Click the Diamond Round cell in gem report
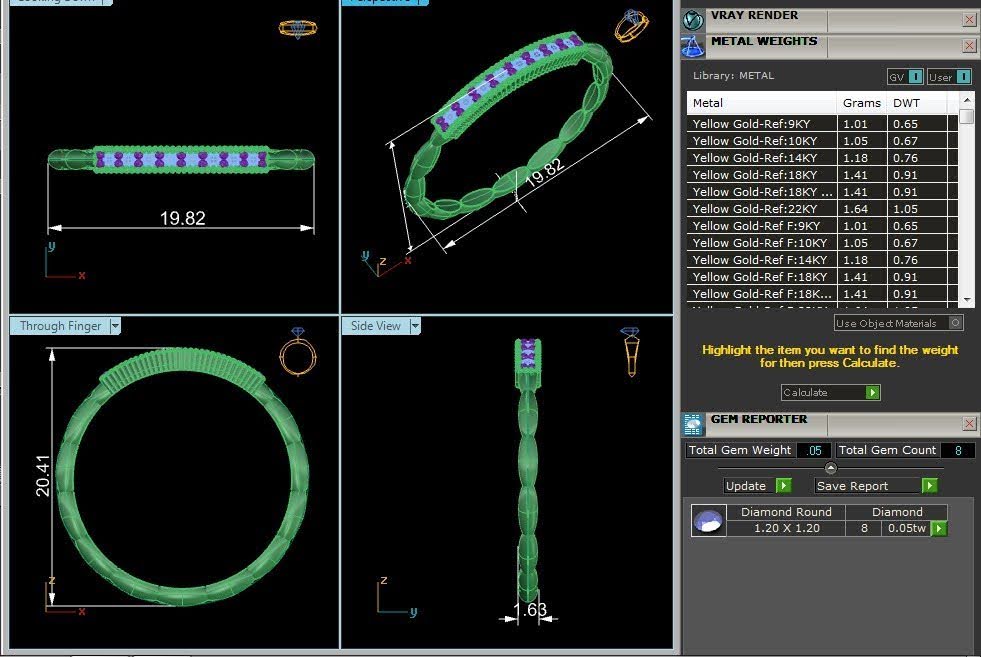Image resolution: width=981 pixels, height=657 pixels. tap(786, 512)
